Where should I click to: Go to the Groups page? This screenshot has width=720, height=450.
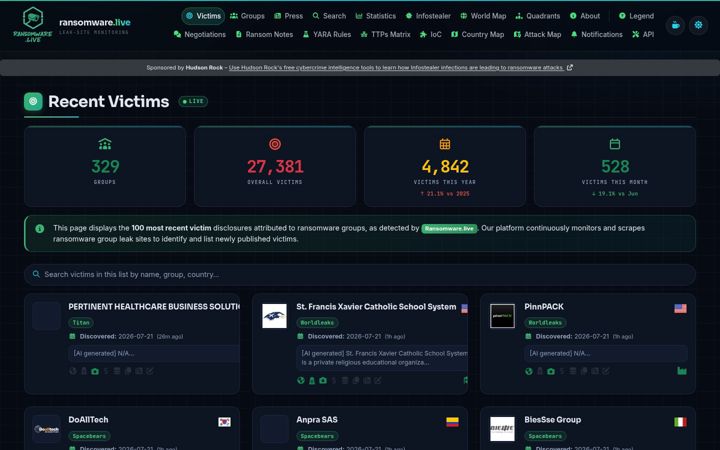click(x=247, y=16)
